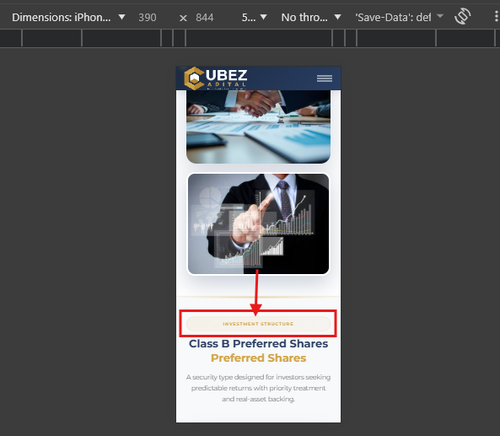Click the Investment Structure pill badge
The width and height of the screenshot is (500, 436).
[258, 324]
